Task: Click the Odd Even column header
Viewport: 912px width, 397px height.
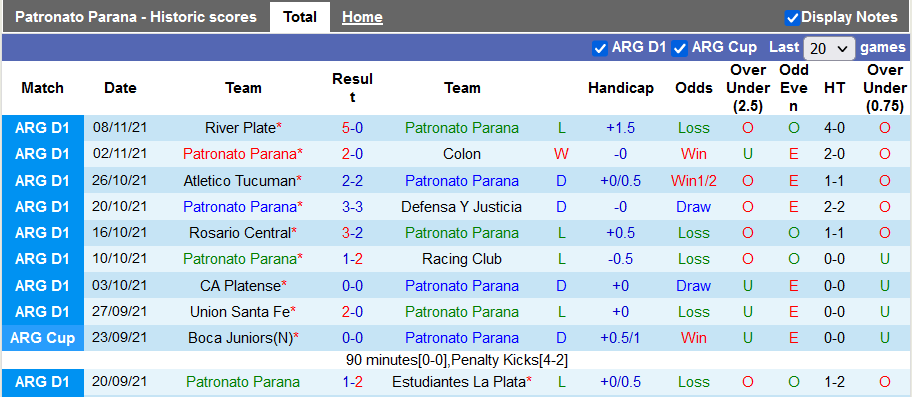Action: pyautogui.click(x=794, y=88)
